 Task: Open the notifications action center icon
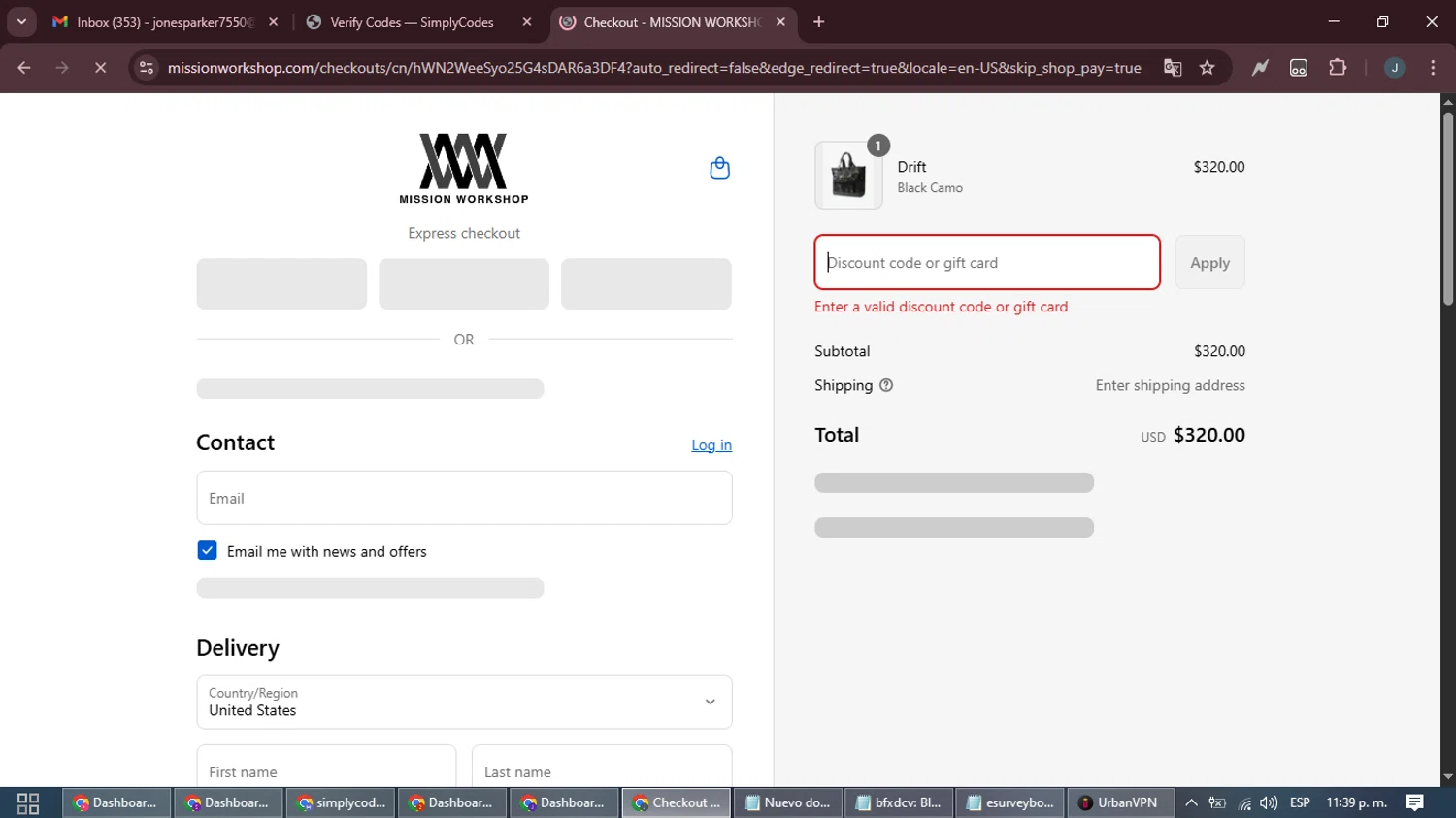point(1414,802)
